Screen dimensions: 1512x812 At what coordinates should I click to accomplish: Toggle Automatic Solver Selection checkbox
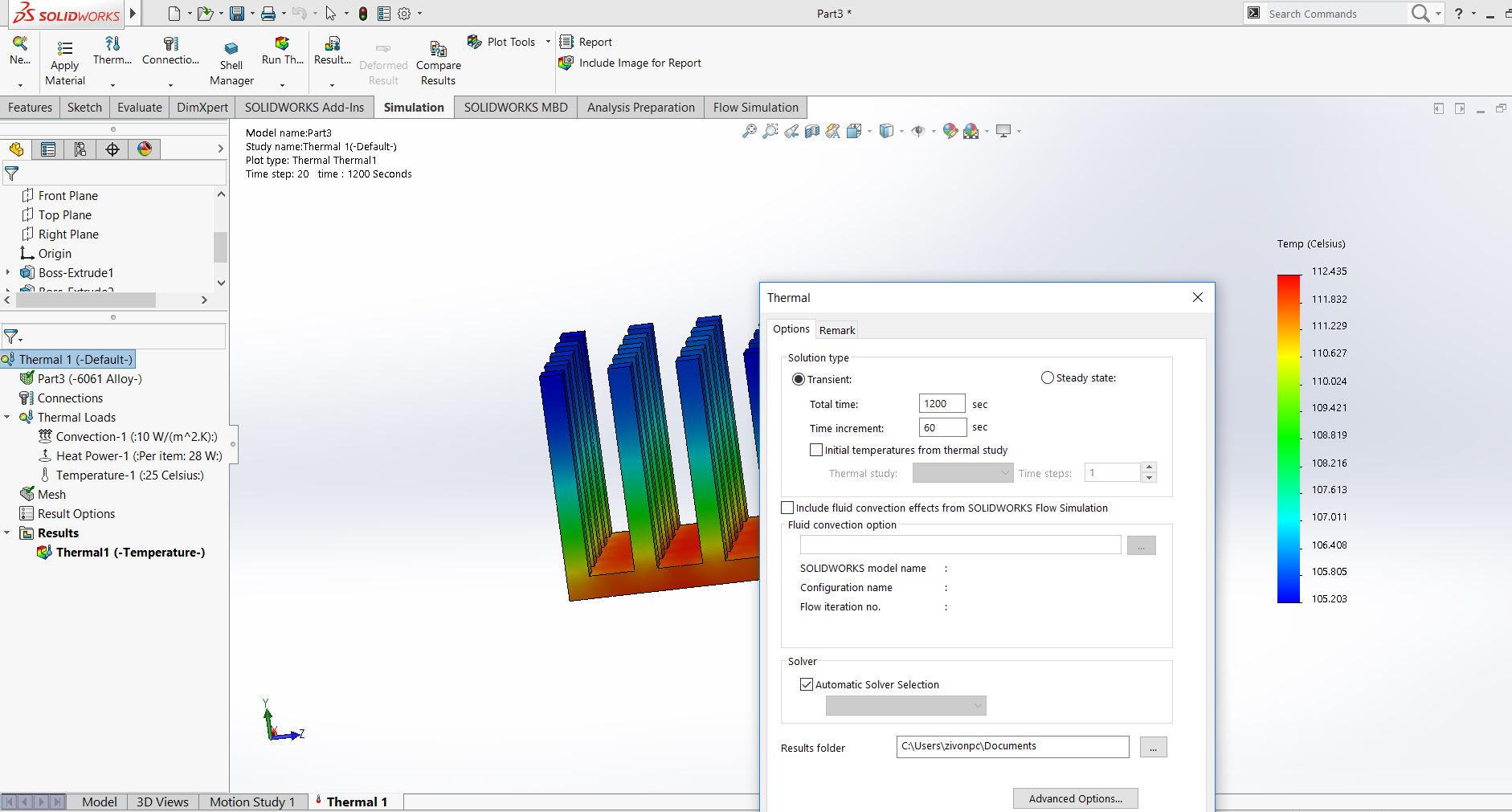(x=807, y=684)
